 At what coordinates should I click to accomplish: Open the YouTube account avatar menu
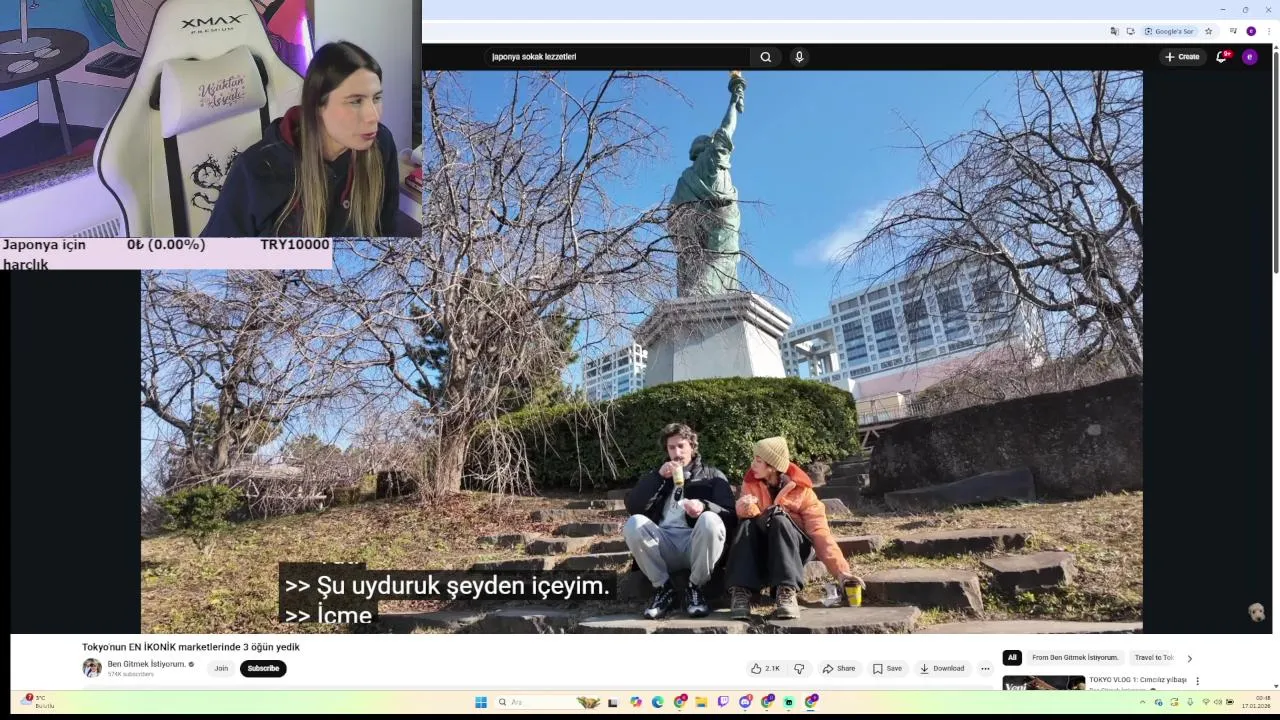pyautogui.click(x=1249, y=57)
